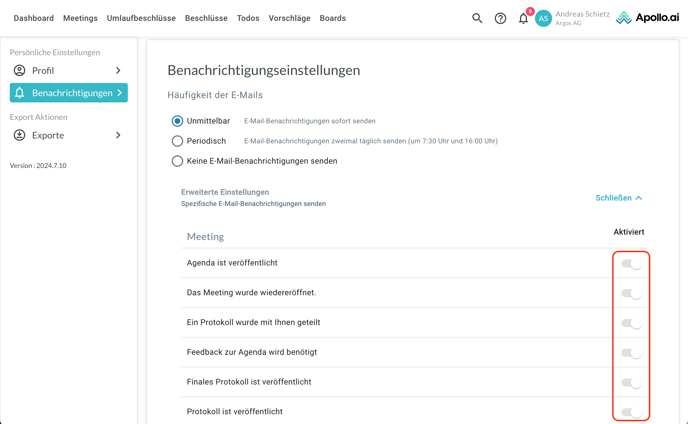The height and width of the screenshot is (424, 688).
Task: Click the Benachrichtigungen bell icon in sidebar
Action: coord(19,93)
